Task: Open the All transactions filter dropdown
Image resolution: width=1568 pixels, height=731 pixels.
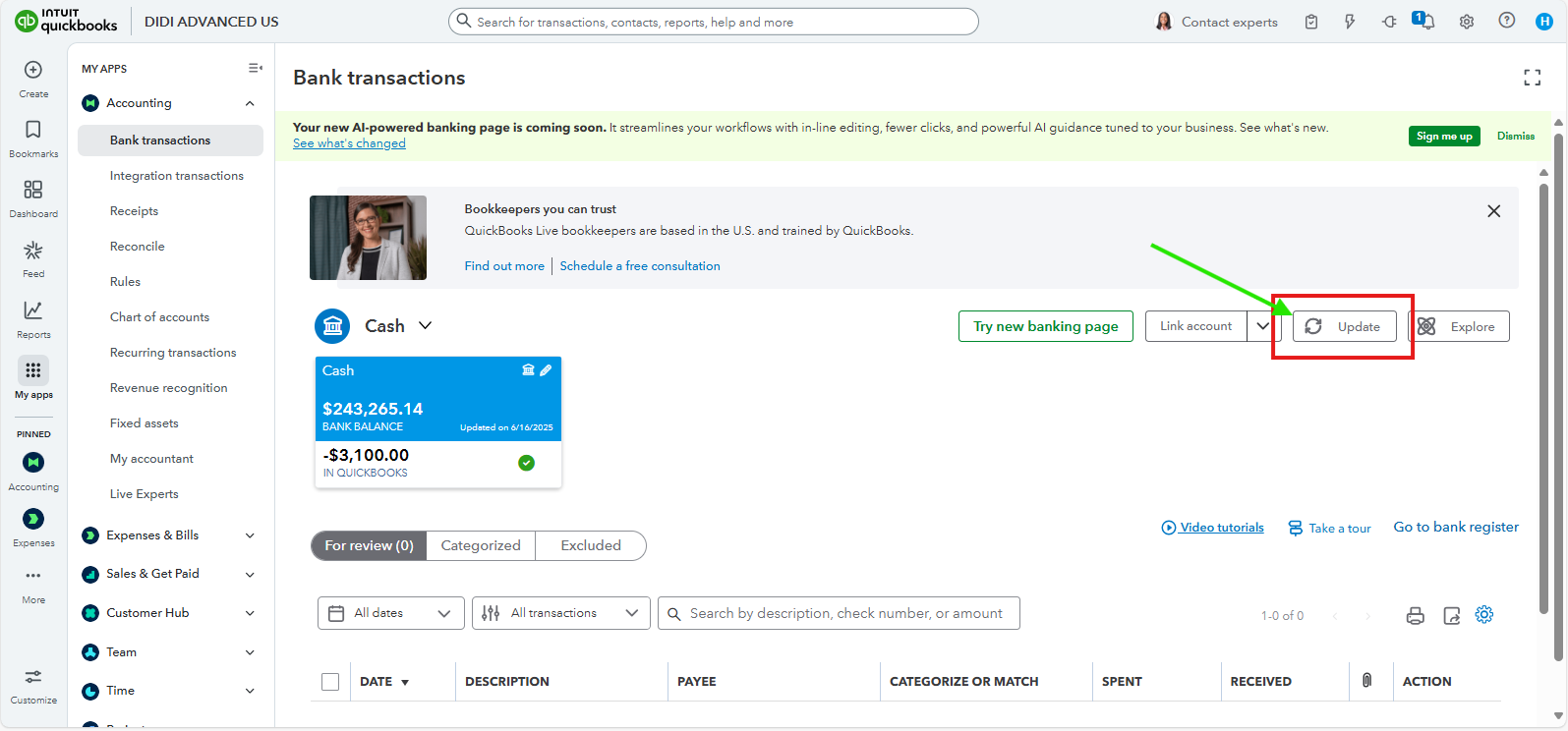Action: point(560,613)
